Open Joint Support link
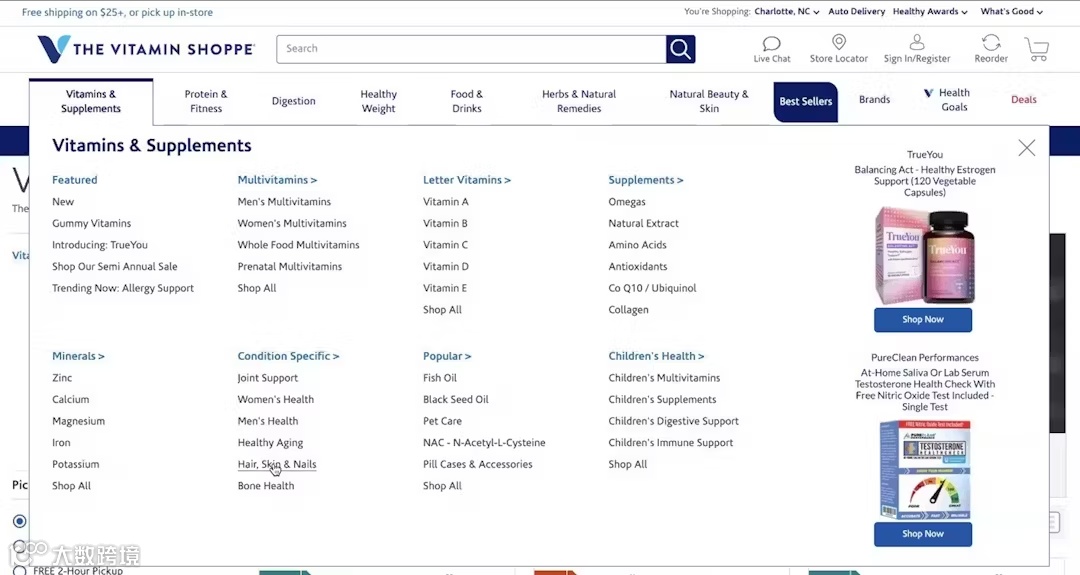The width and height of the screenshot is (1080, 575). pos(267,378)
